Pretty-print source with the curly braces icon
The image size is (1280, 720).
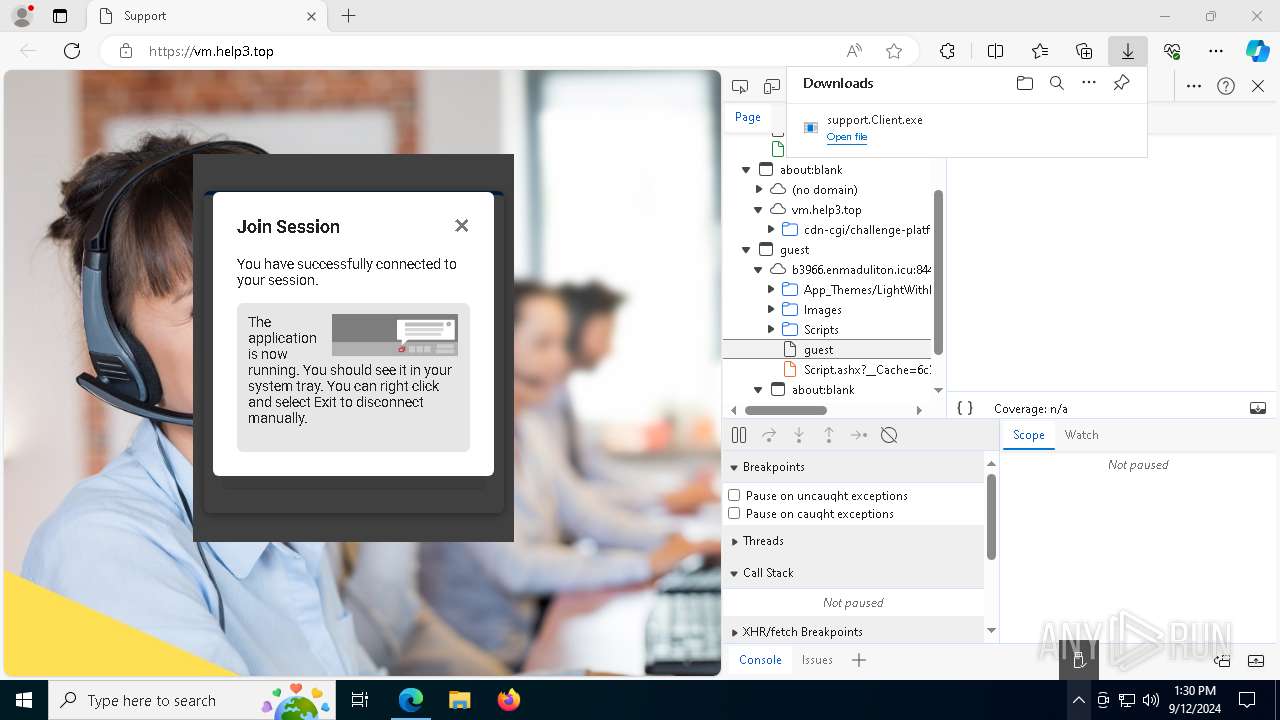[965, 408]
